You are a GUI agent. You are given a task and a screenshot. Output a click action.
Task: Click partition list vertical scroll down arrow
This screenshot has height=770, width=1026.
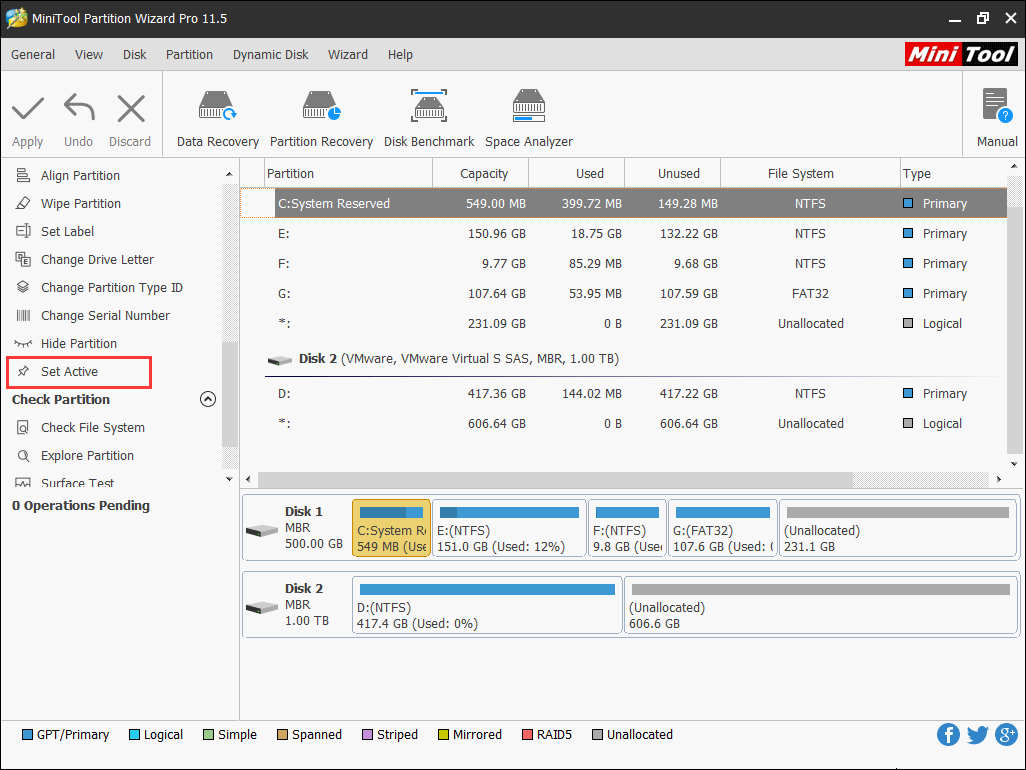coord(1014,464)
